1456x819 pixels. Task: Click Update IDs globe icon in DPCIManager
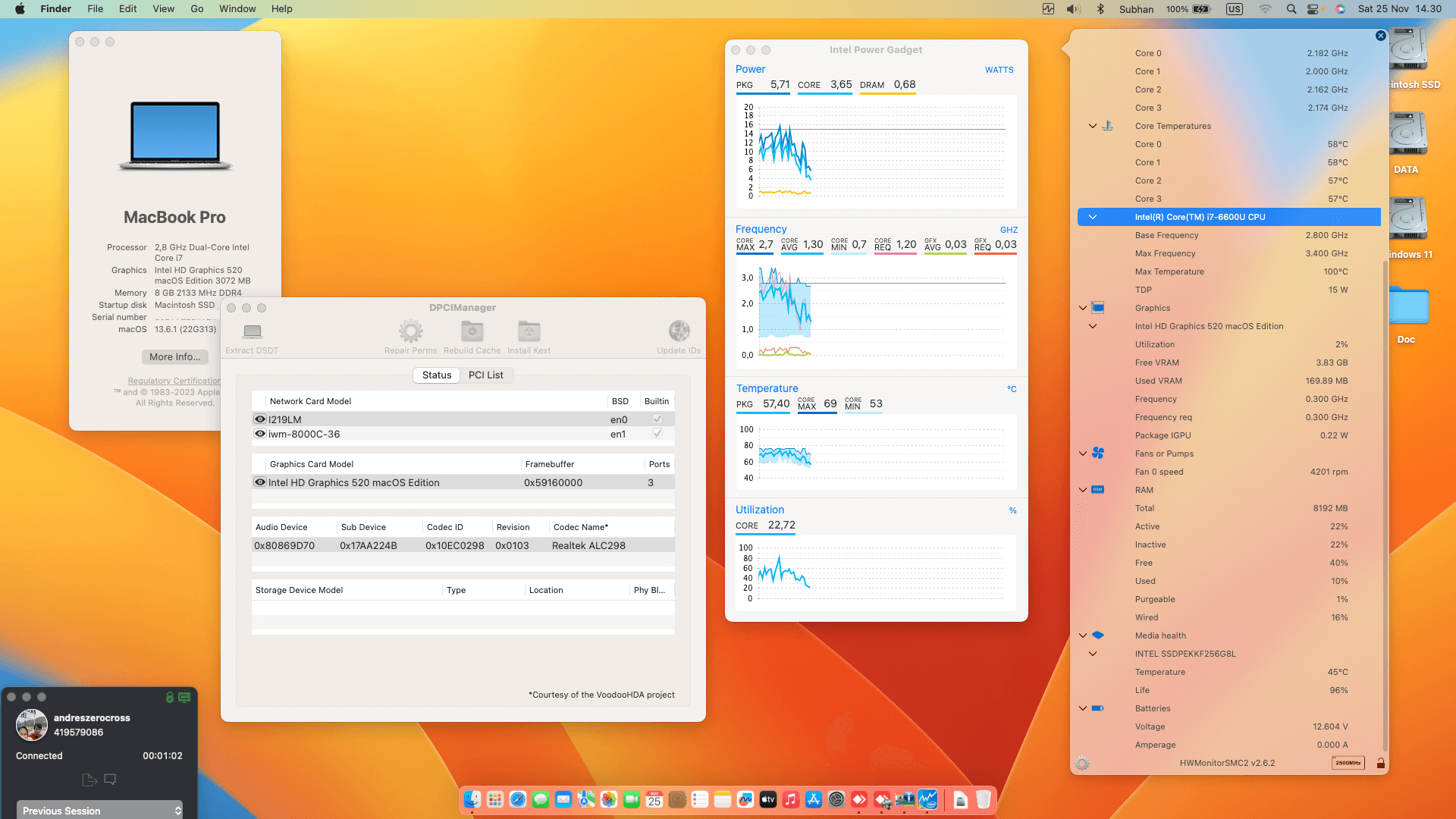point(679,331)
